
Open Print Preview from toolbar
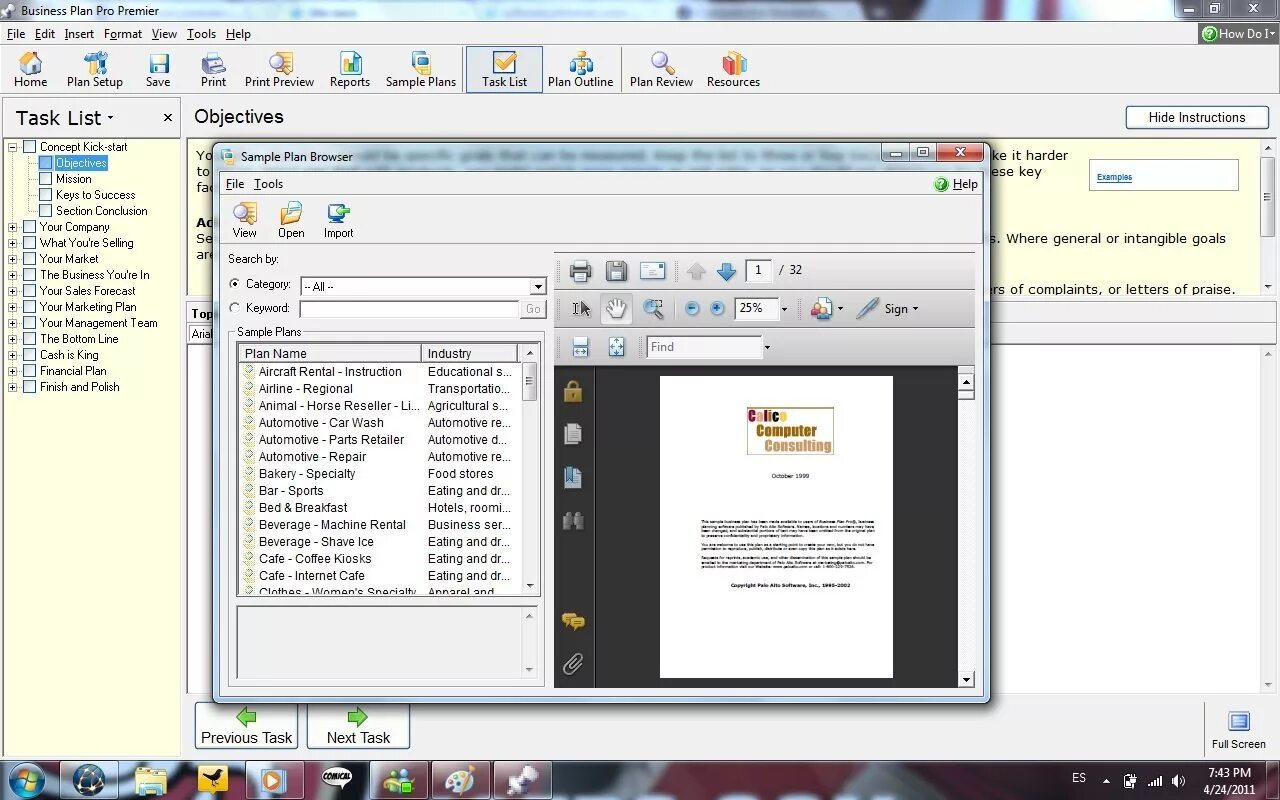[x=279, y=70]
